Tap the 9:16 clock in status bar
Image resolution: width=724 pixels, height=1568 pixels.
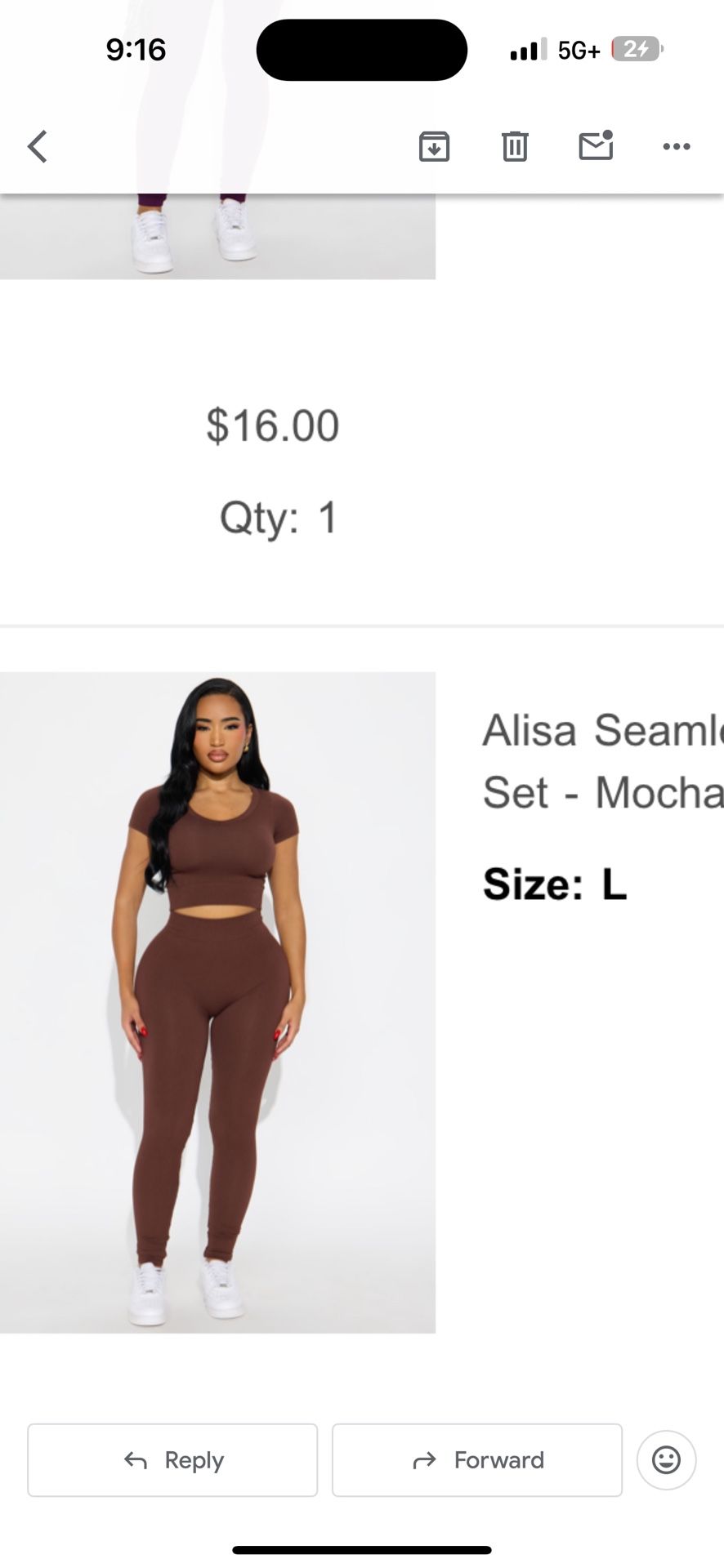tap(136, 50)
